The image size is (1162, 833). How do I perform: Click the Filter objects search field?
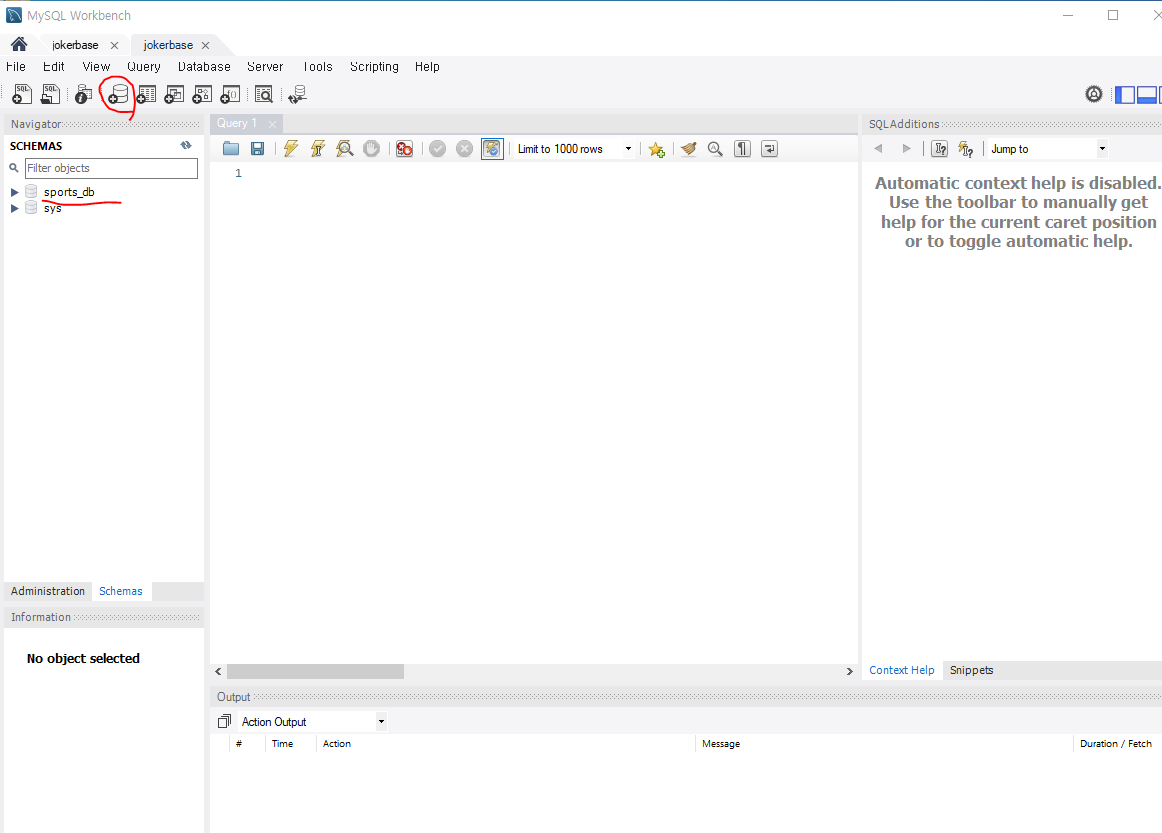pos(111,168)
